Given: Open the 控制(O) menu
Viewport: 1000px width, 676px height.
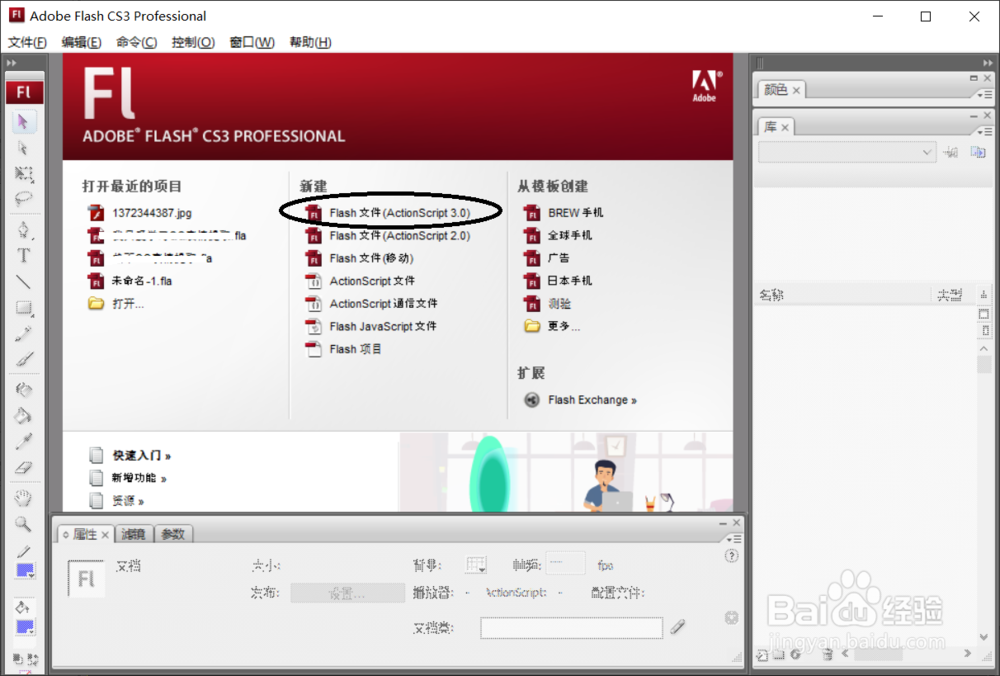Looking at the screenshot, I should click(193, 42).
